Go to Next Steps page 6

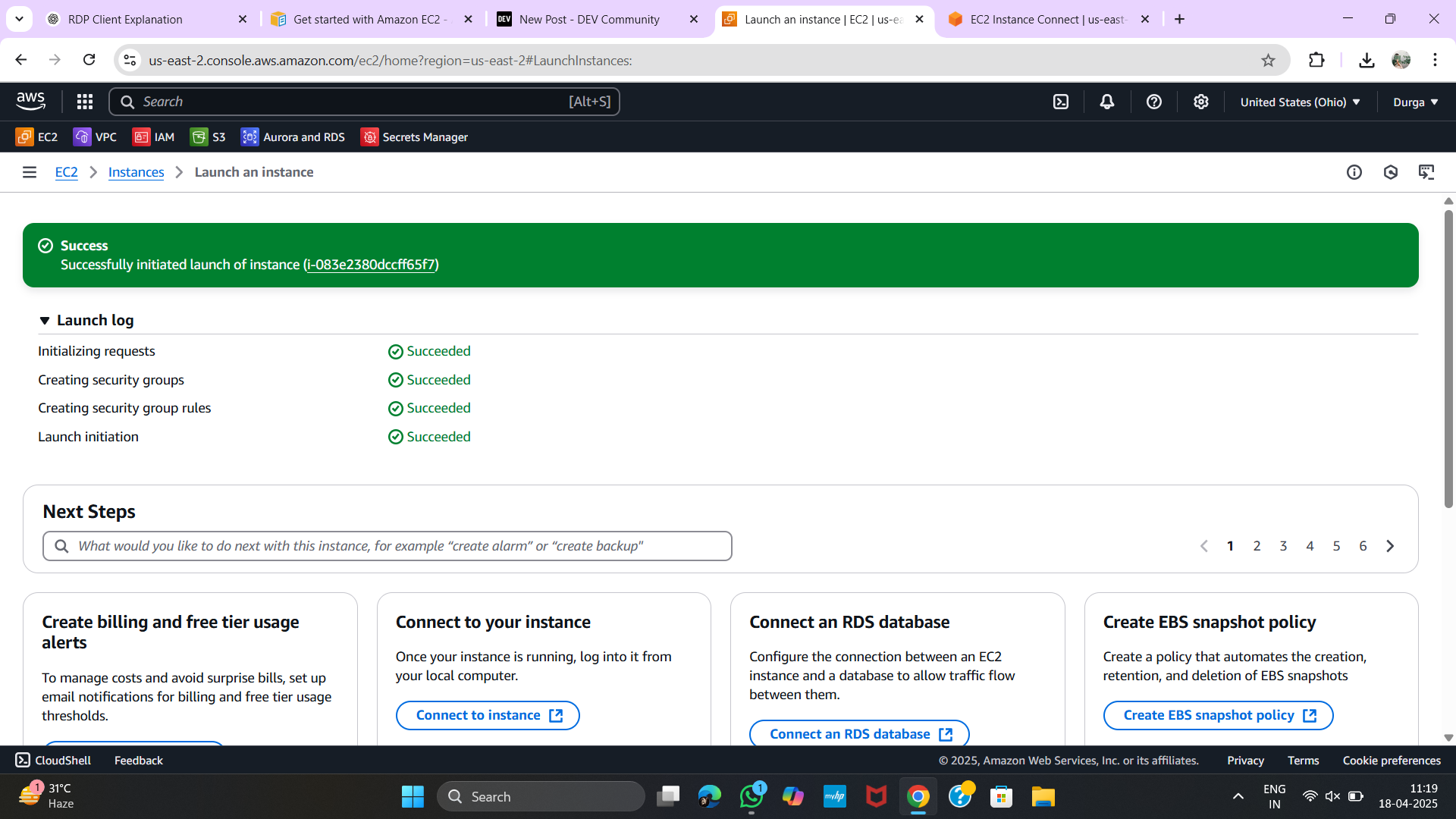point(1363,546)
